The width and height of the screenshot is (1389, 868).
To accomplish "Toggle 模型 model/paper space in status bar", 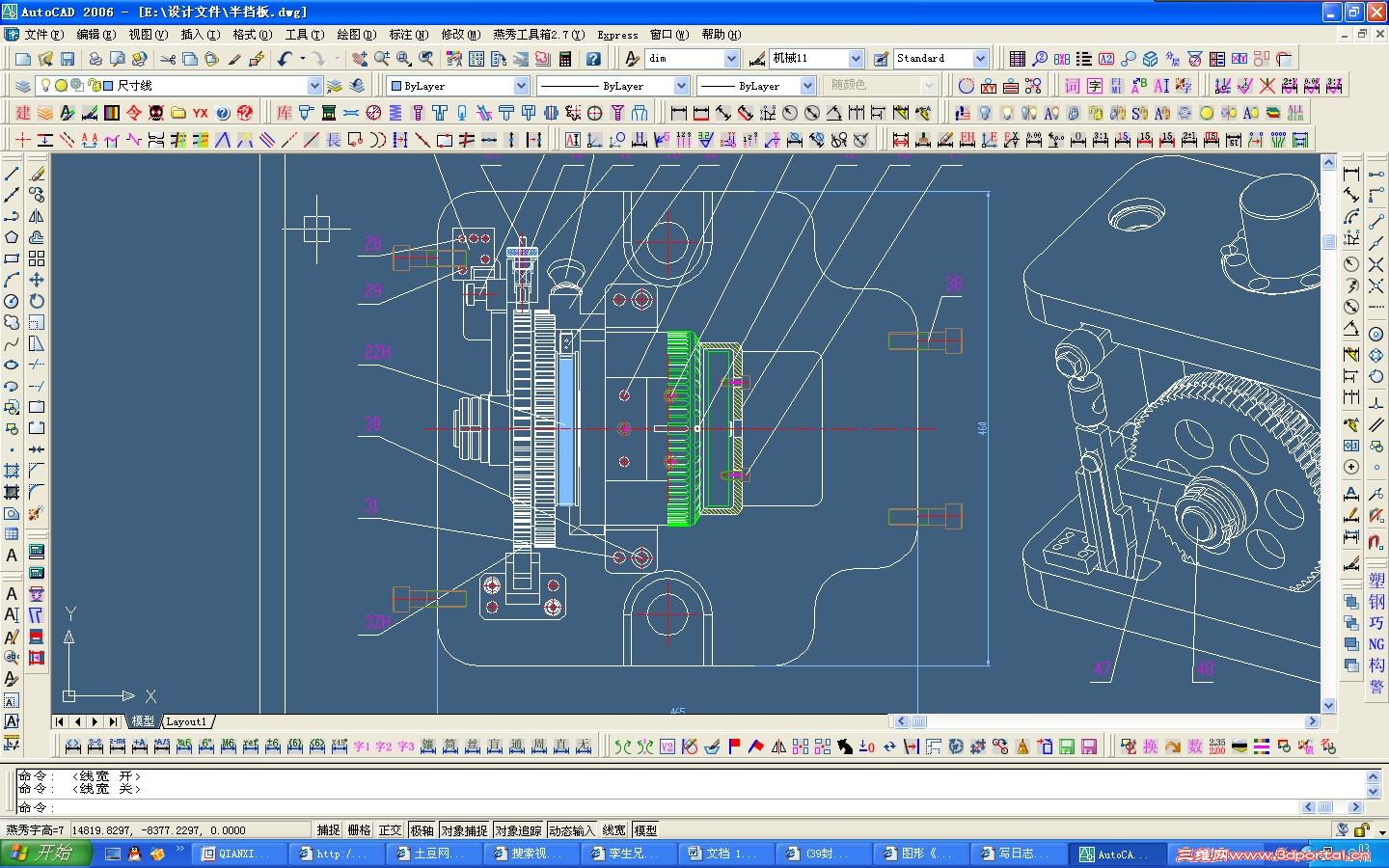I will pos(645,830).
